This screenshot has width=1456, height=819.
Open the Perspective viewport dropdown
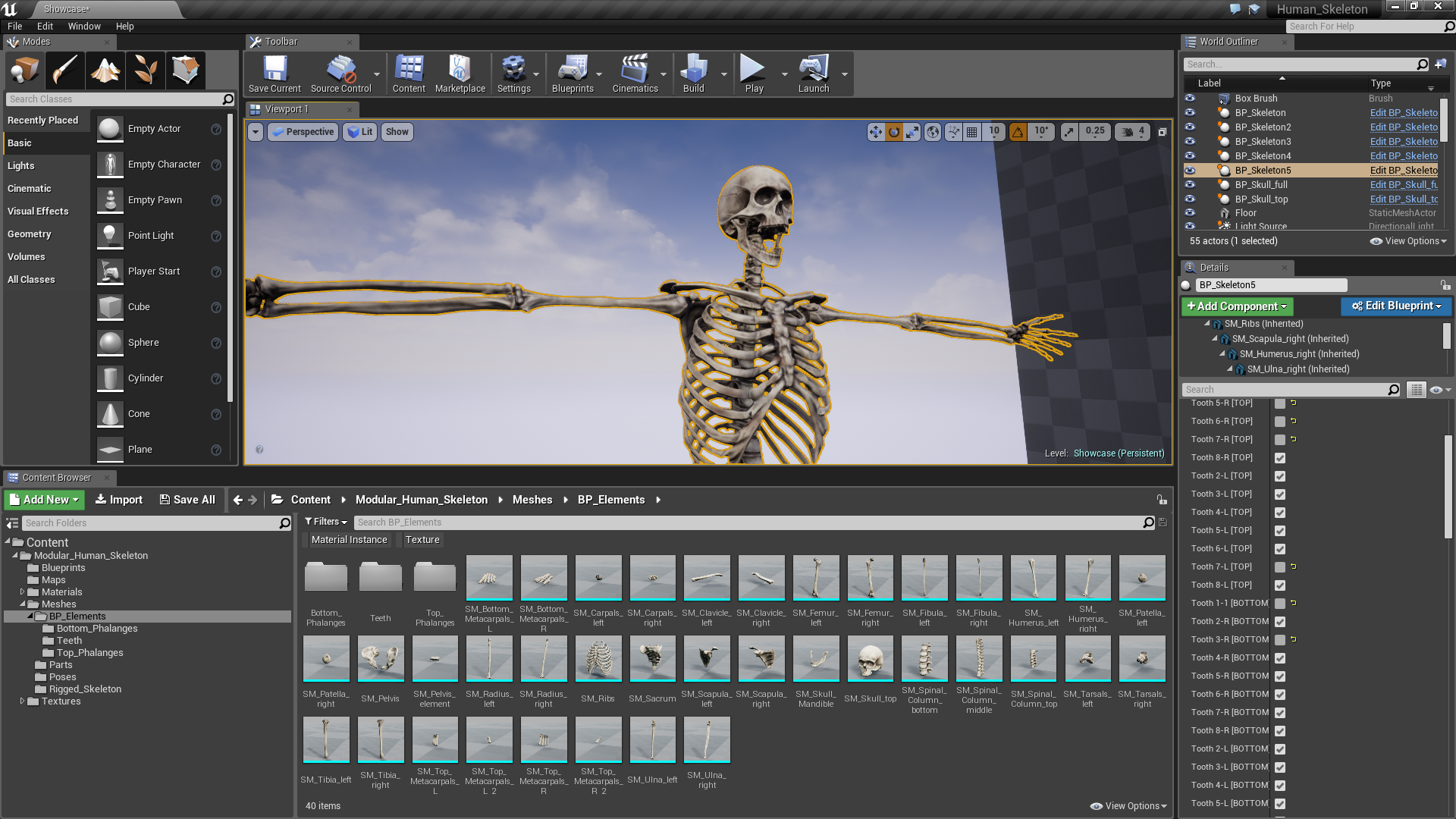(303, 131)
